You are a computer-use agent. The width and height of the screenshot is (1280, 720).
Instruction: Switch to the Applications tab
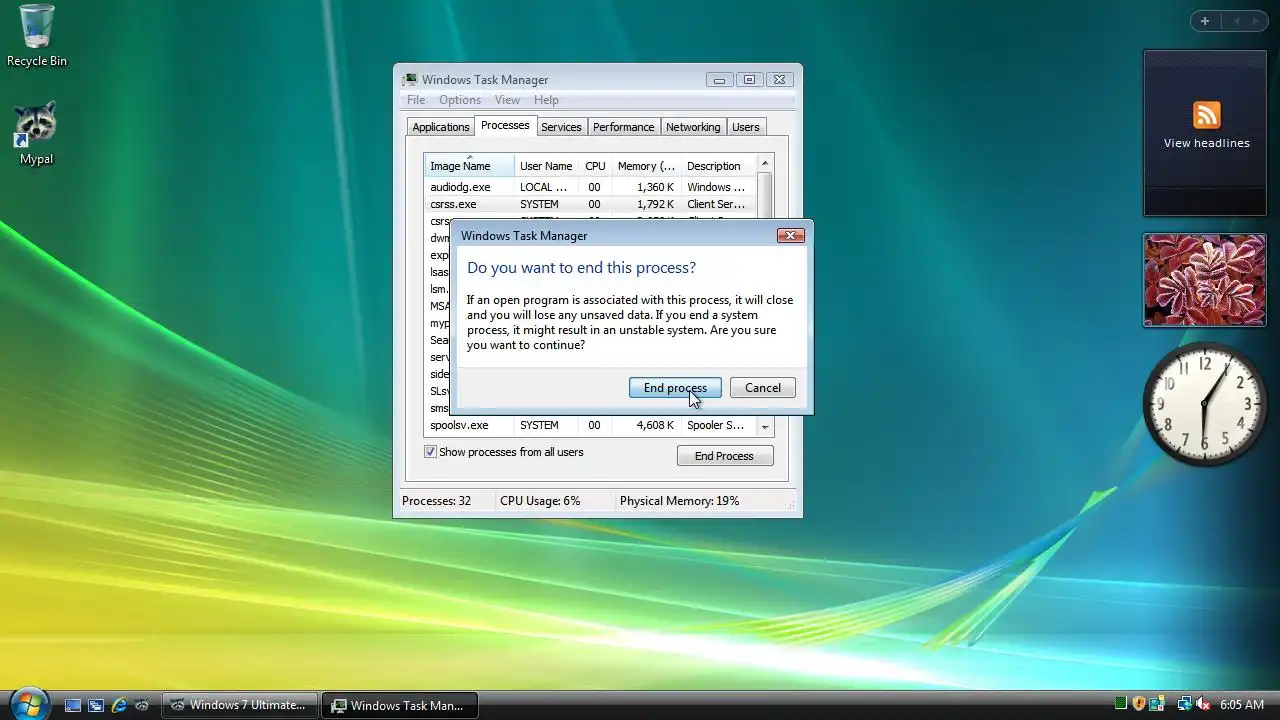pyautogui.click(x=440, y=127)
